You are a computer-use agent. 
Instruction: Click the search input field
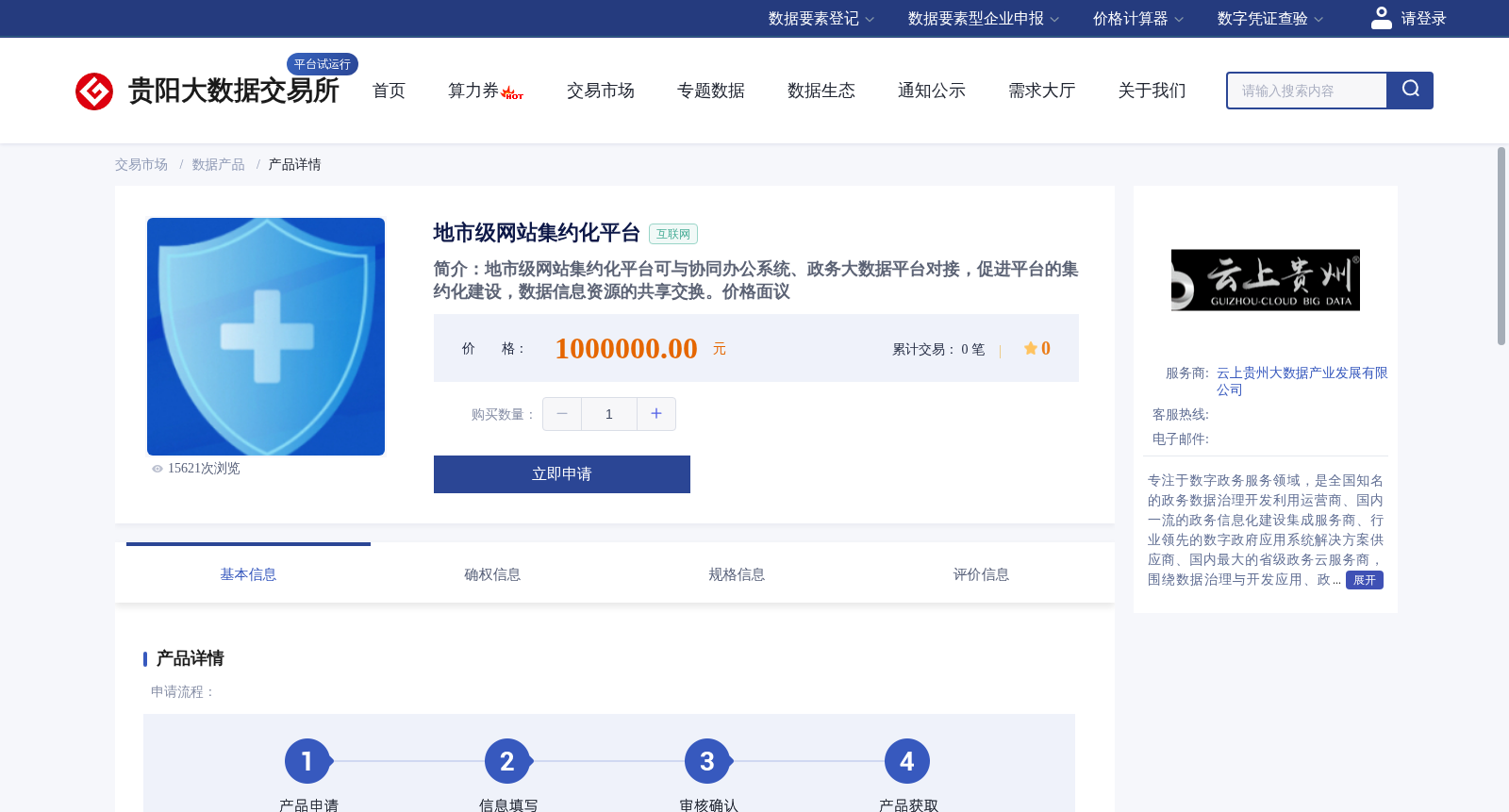(x=1307, y=91)
